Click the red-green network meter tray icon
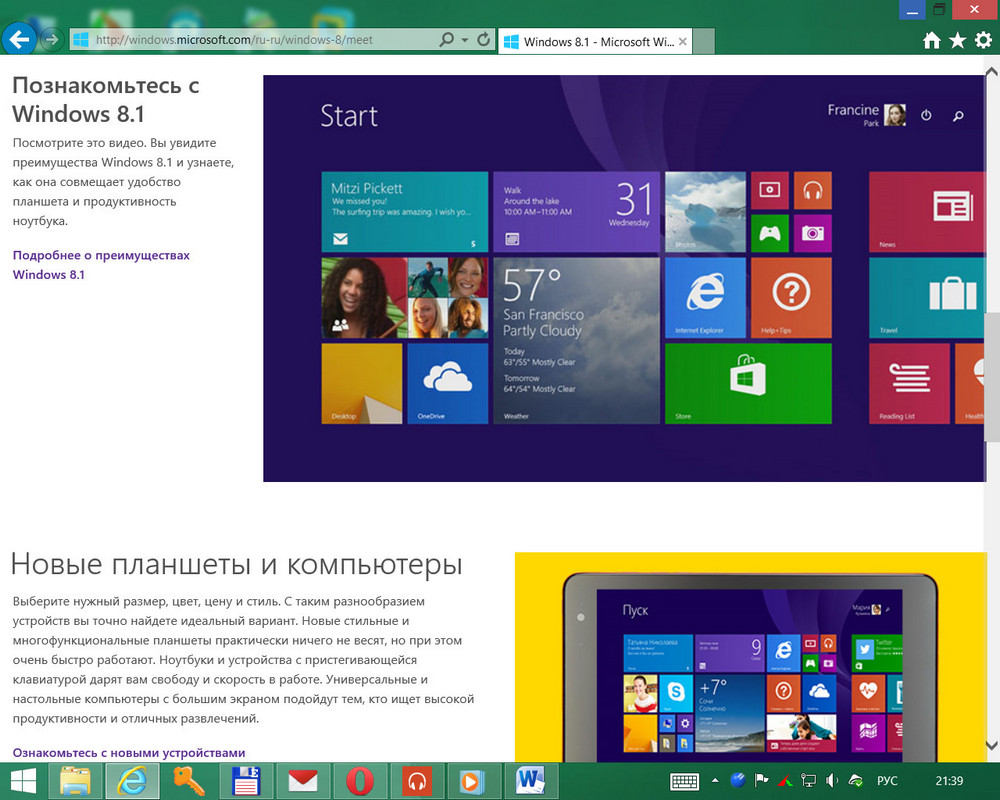Viewport: 1000px width, 800px height. coord(785,780)
